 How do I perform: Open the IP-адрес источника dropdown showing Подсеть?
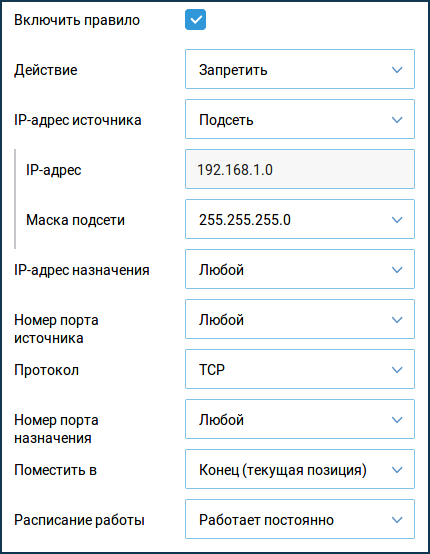[x=300, y=119]
